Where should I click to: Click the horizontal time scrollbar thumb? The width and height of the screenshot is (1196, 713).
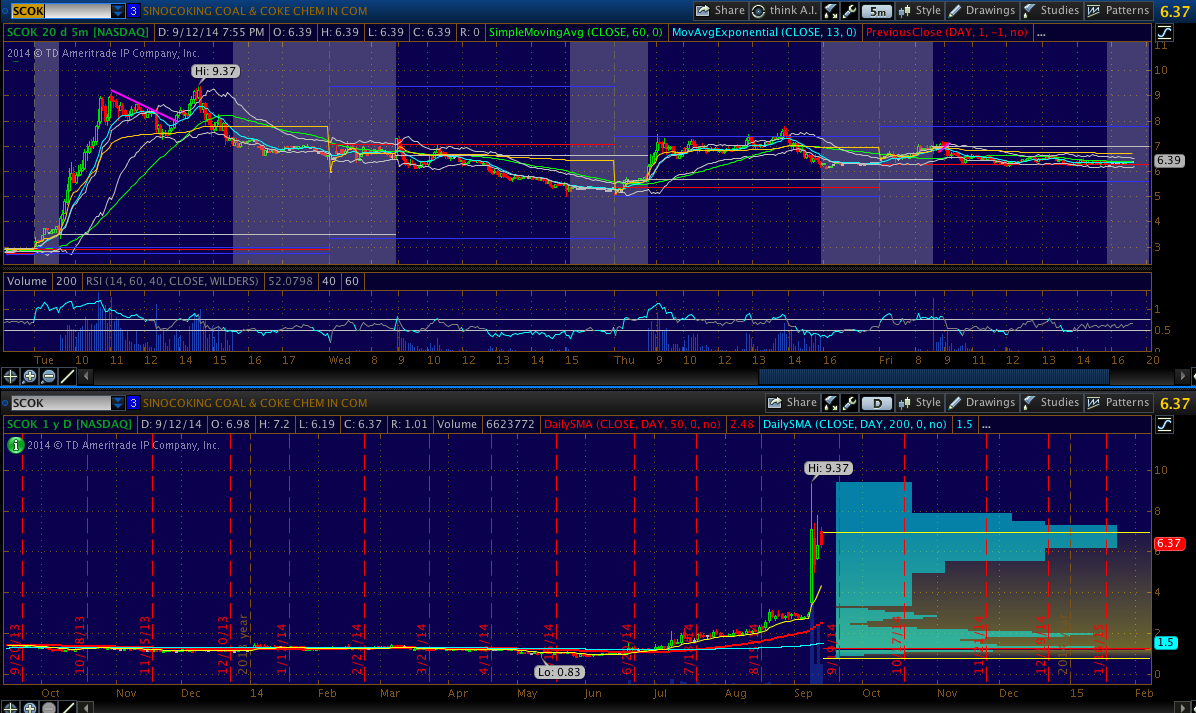(934, 376)
